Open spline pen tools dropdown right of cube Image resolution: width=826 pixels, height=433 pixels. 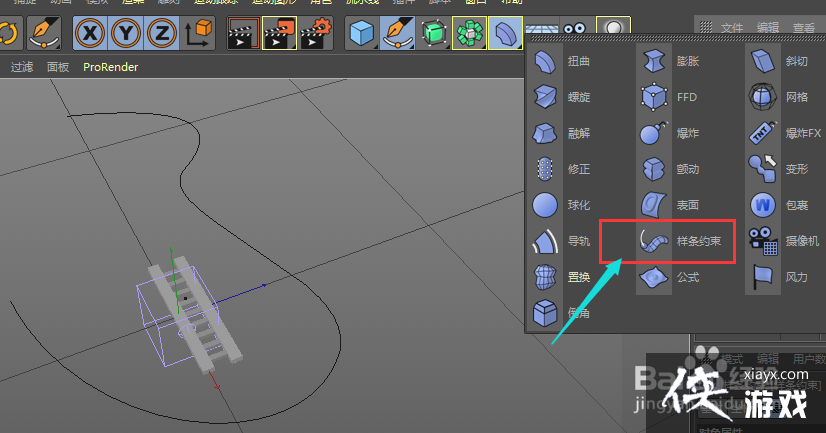[x=398, y=33]
